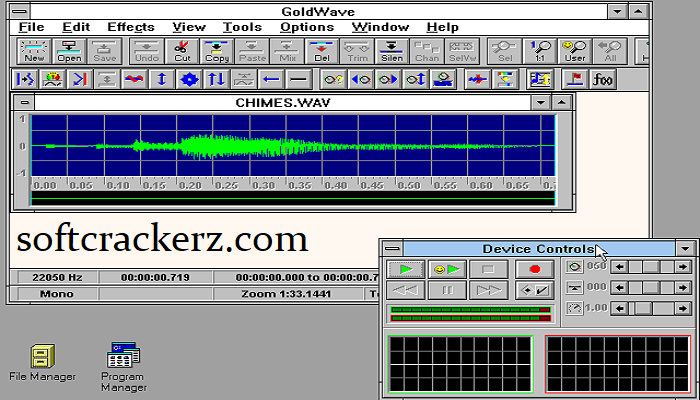The height and width of the screenshot is (400, 700).
Task: Click the speed dial icon beside 1.00
Action: click(575, 308)
